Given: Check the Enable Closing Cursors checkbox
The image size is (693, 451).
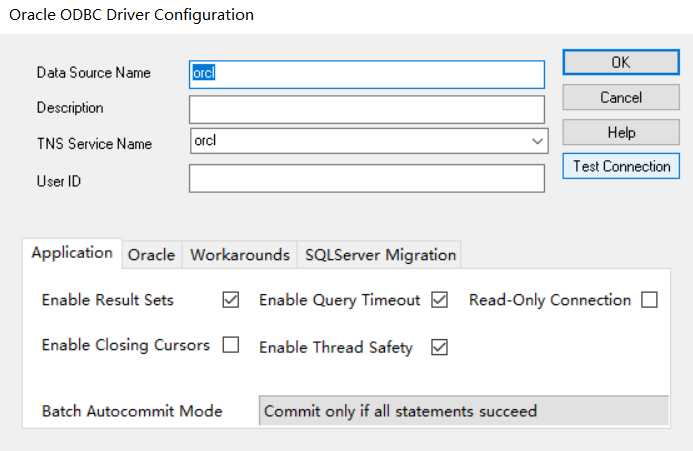Looking at the screenshot, I should [231, 344].
